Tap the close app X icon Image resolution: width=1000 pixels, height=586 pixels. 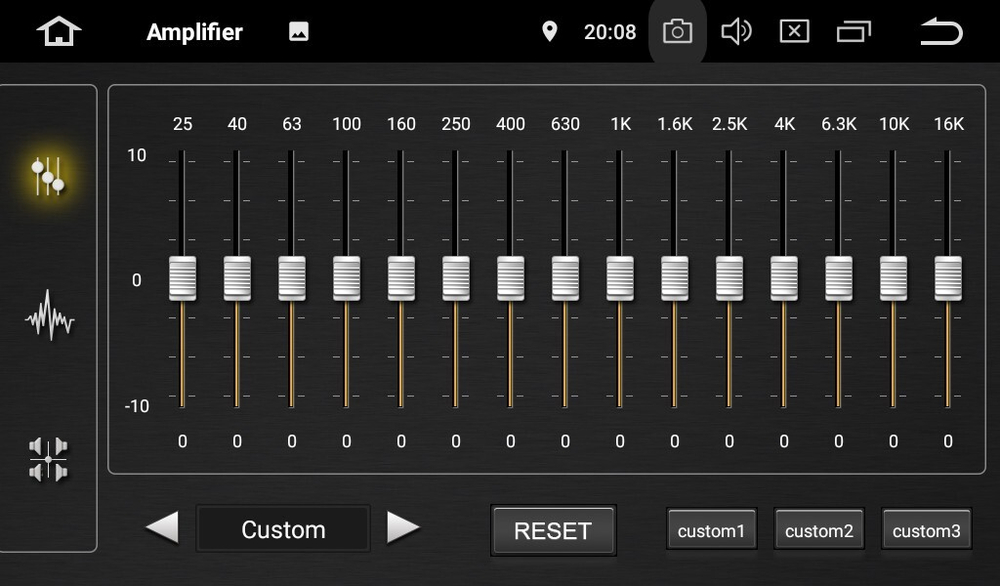click(x=794, y=32)
